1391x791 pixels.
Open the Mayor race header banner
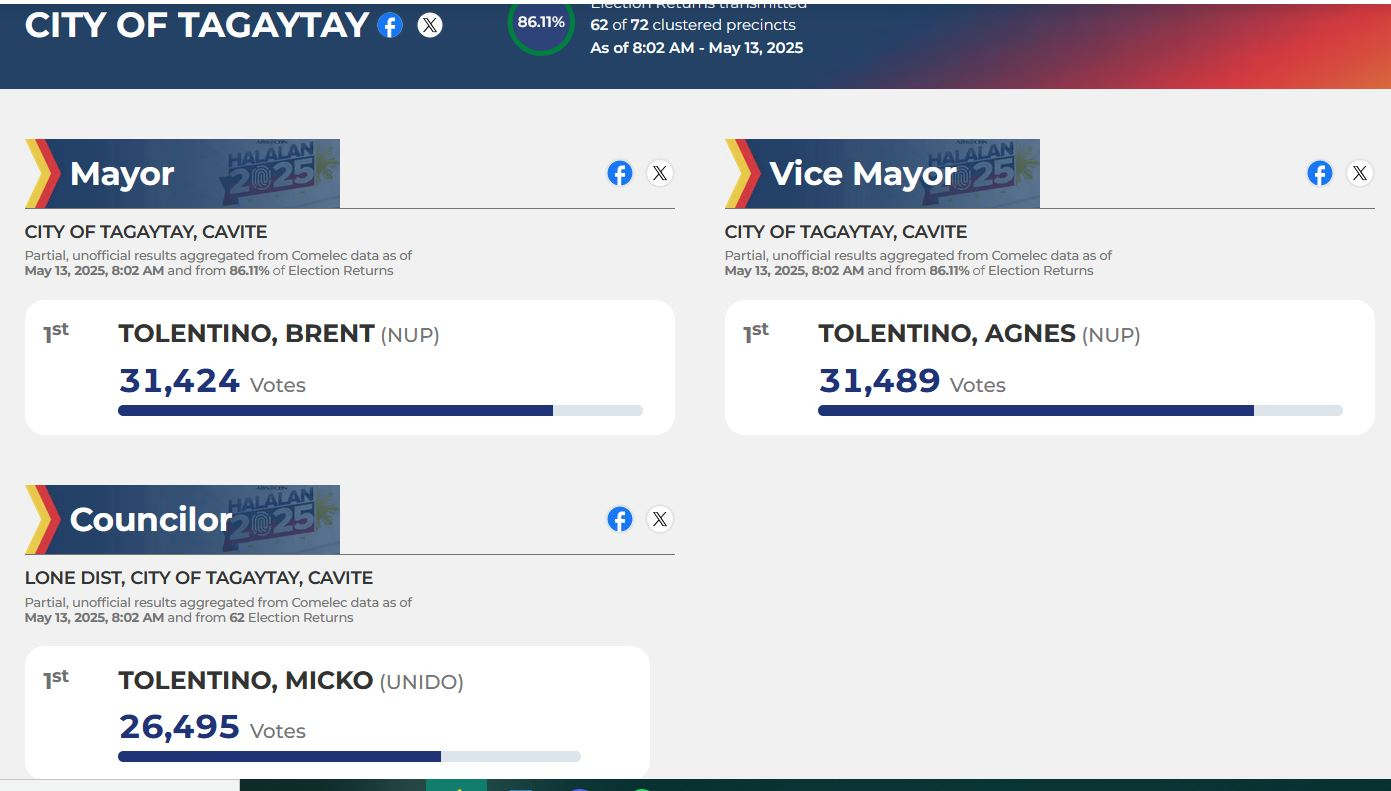183,174
